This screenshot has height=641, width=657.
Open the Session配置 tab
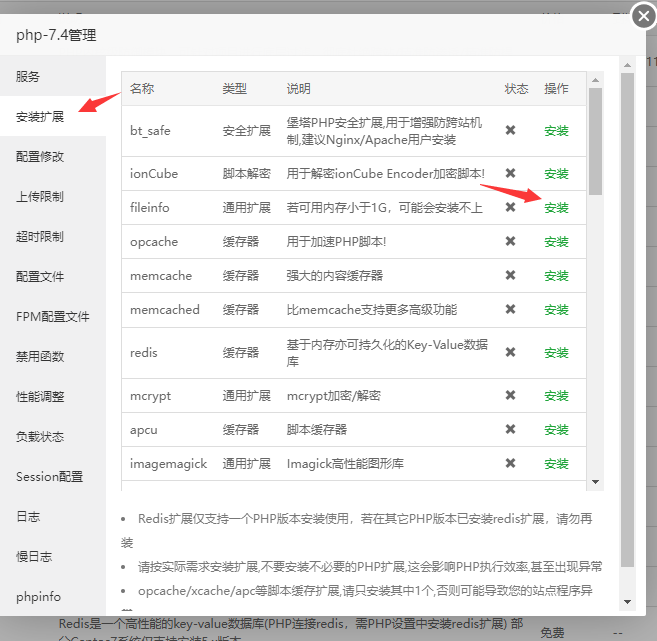(x=53, y=476)
